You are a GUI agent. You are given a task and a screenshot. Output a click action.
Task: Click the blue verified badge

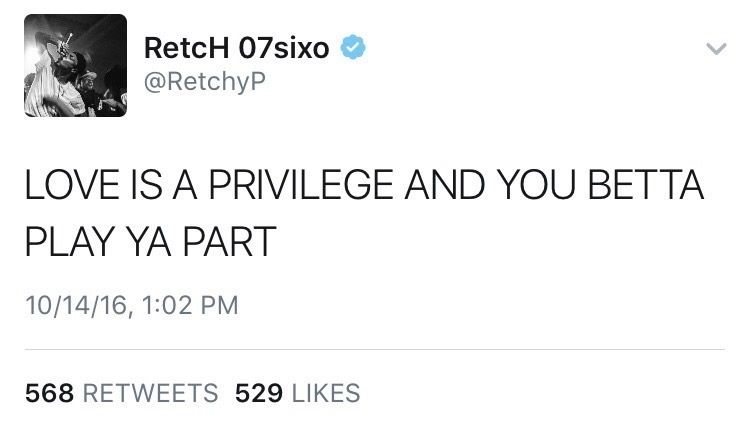pos(353,47)
